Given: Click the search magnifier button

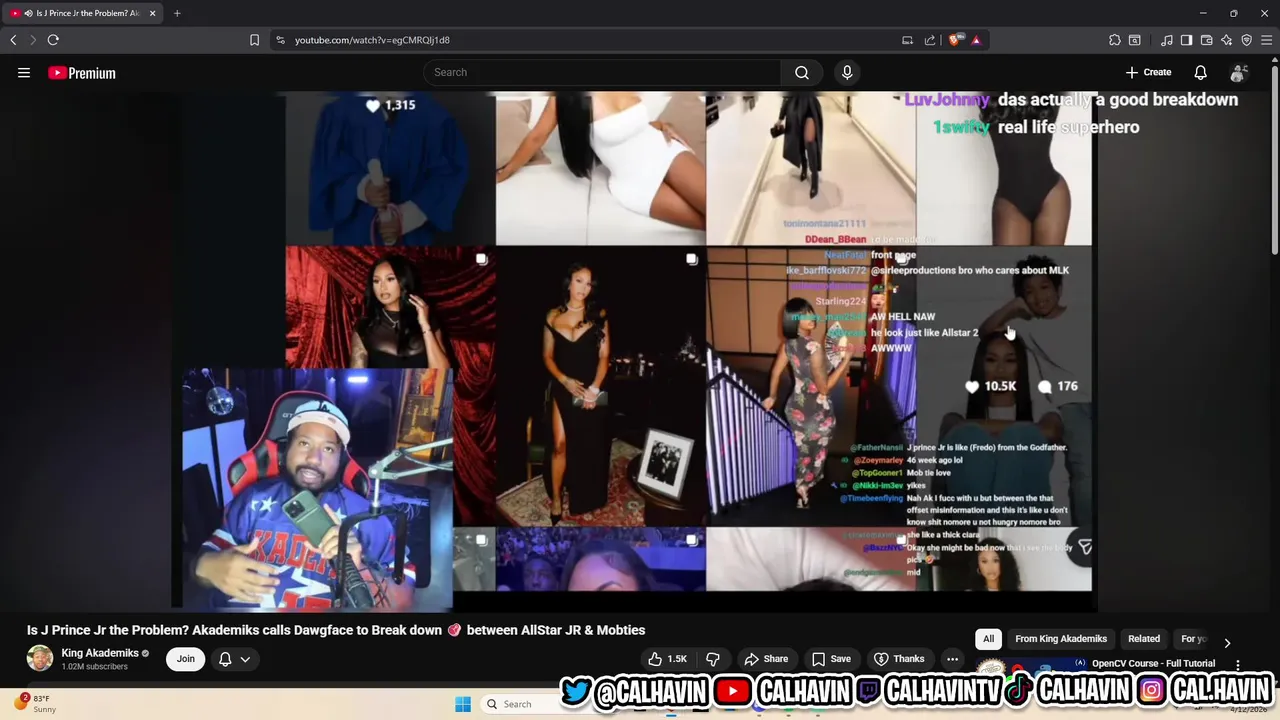Looking at the screenshot, I should click(802, 72).
